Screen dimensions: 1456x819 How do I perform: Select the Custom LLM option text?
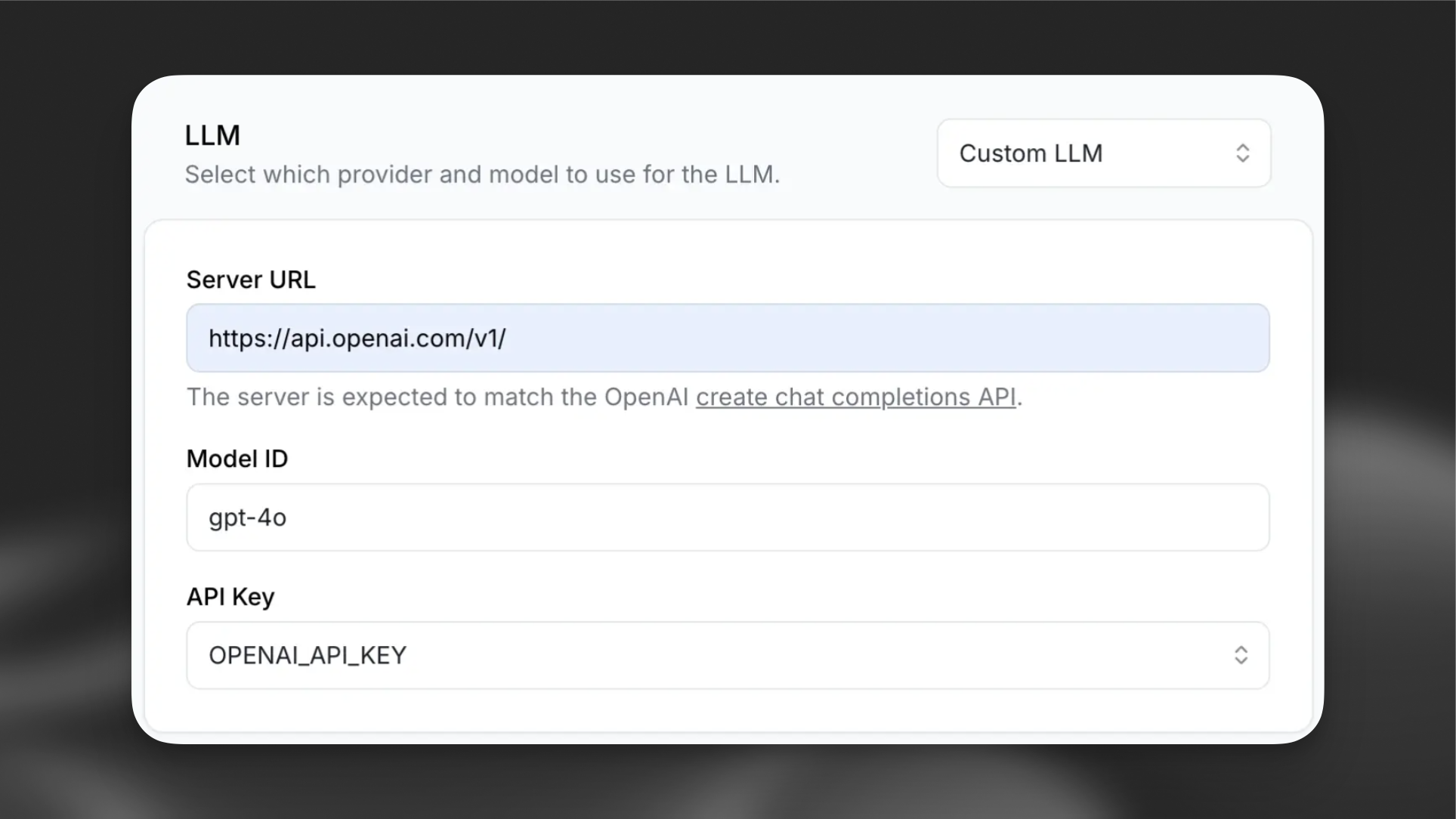pos(1031,153)
